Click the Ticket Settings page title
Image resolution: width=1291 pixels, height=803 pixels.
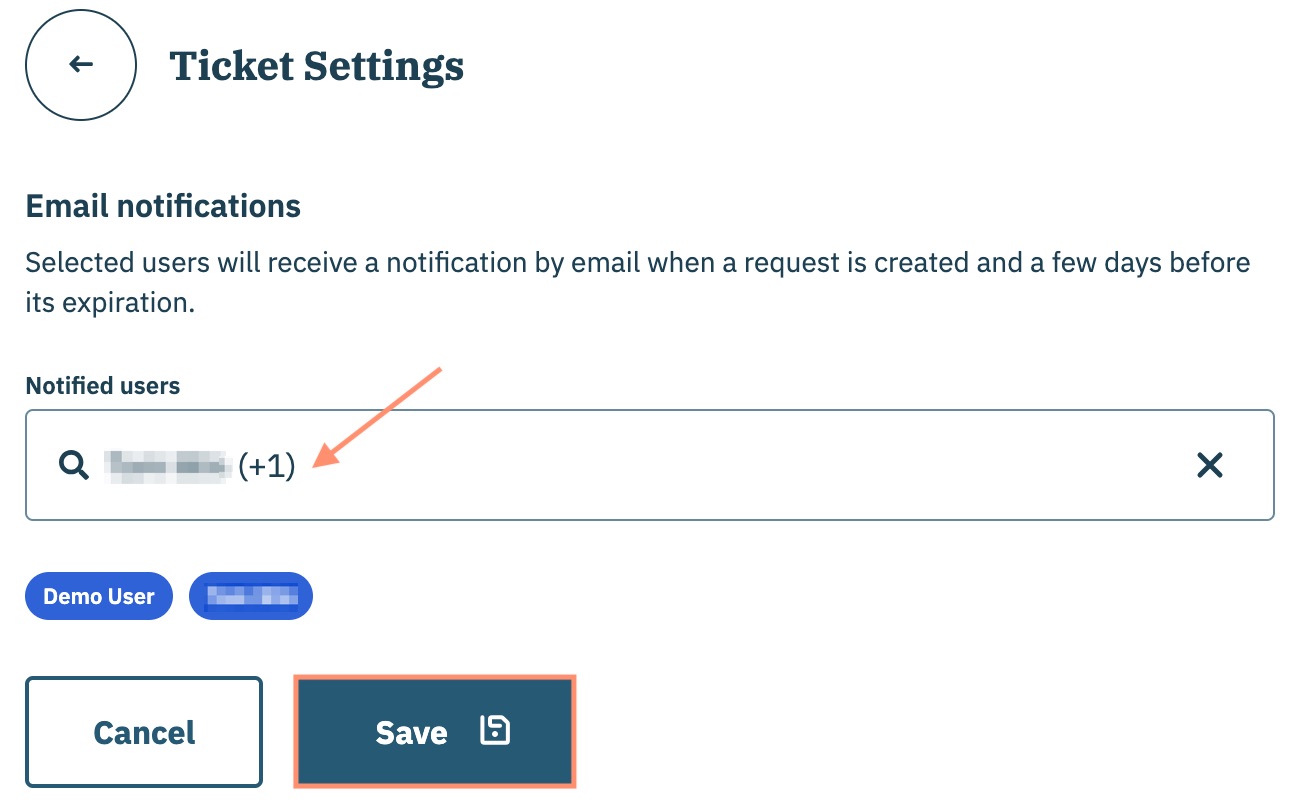(316, 66)
